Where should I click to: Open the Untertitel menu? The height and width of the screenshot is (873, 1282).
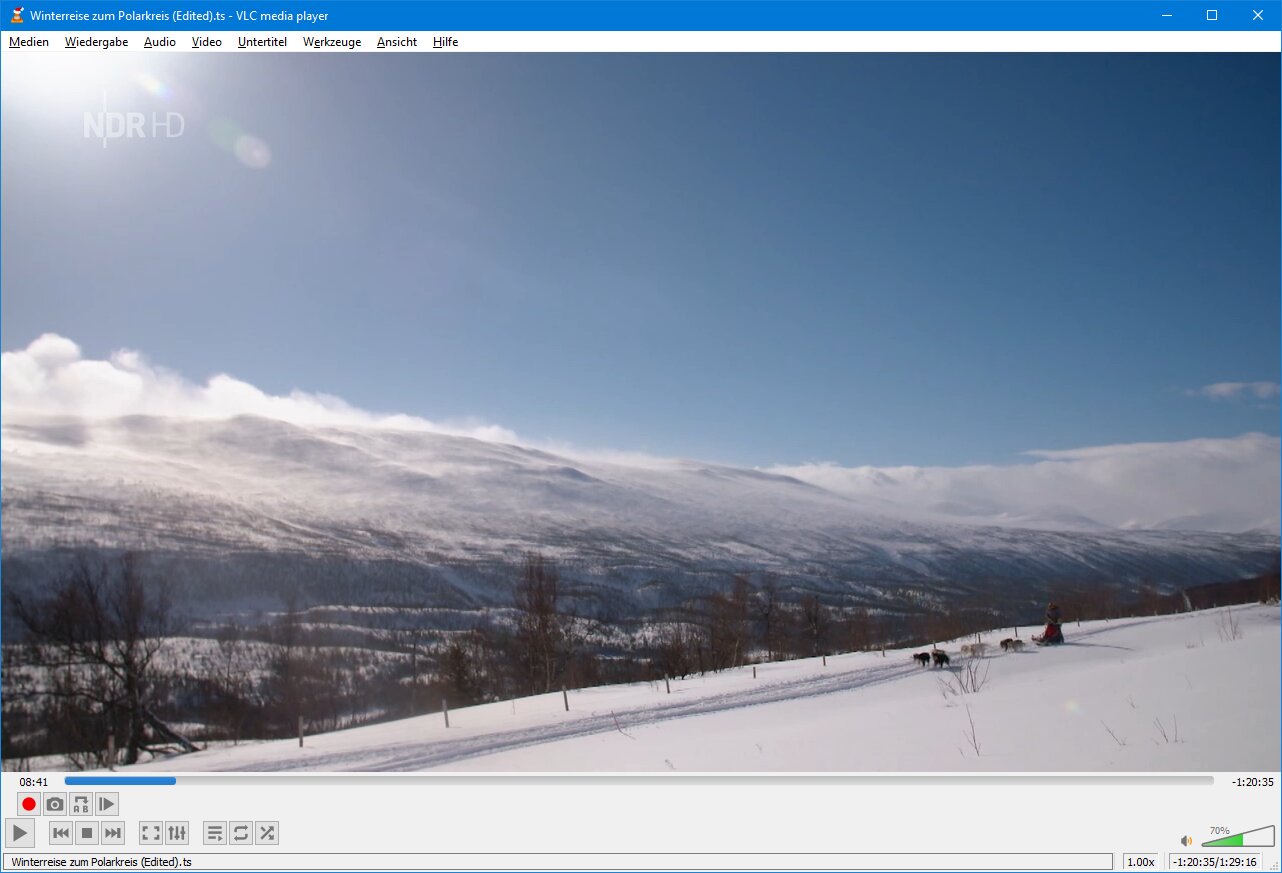262,42
